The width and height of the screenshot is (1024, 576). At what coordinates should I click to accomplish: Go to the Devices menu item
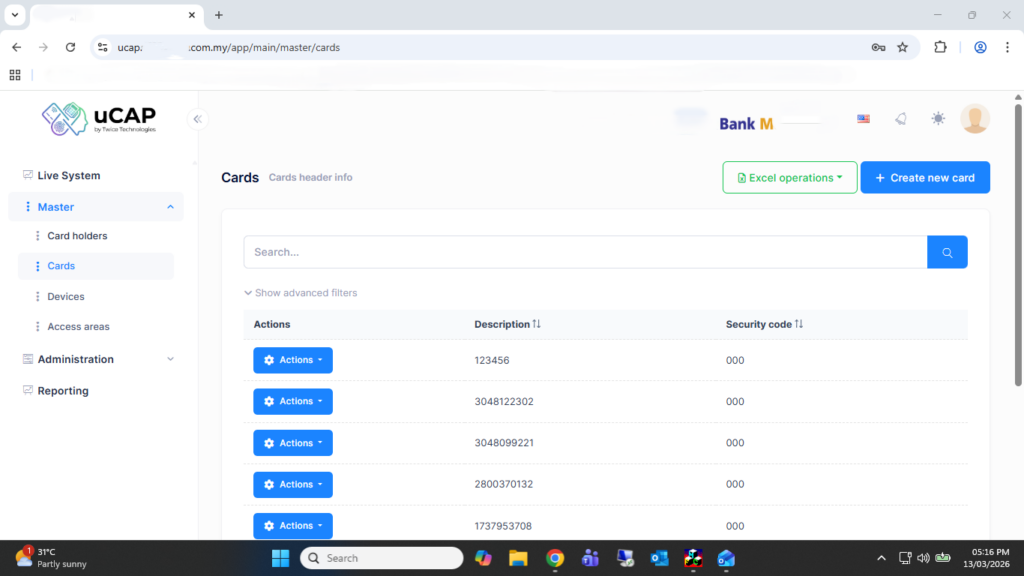click(x=66, y=297)
